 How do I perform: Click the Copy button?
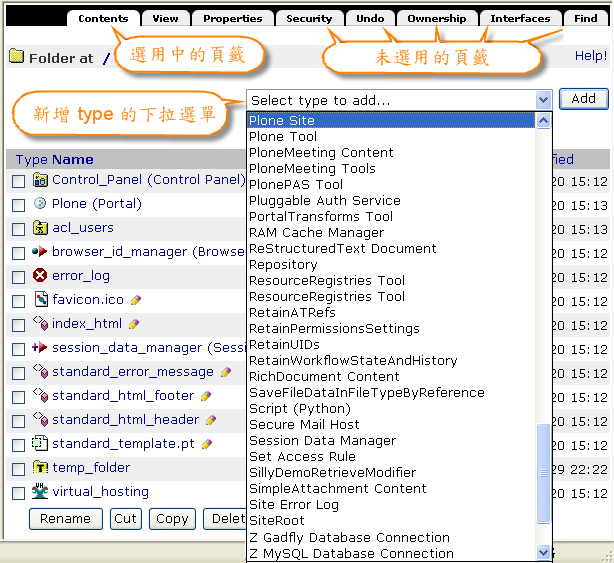[172, 518]
